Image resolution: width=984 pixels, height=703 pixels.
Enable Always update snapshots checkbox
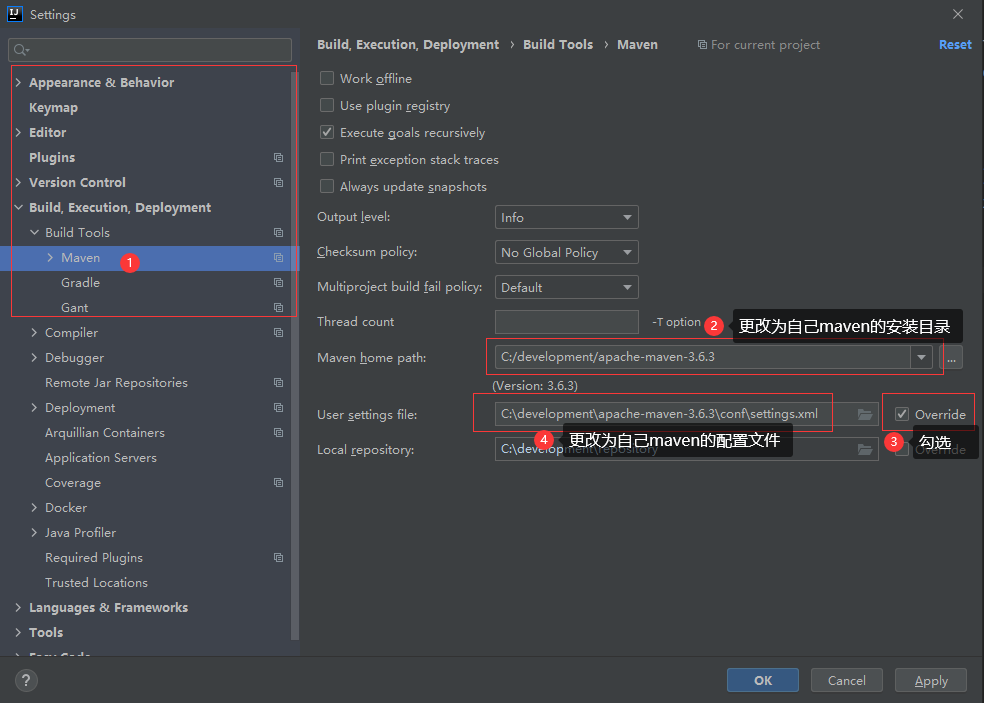pyautogui.click(x=327, y=186)
